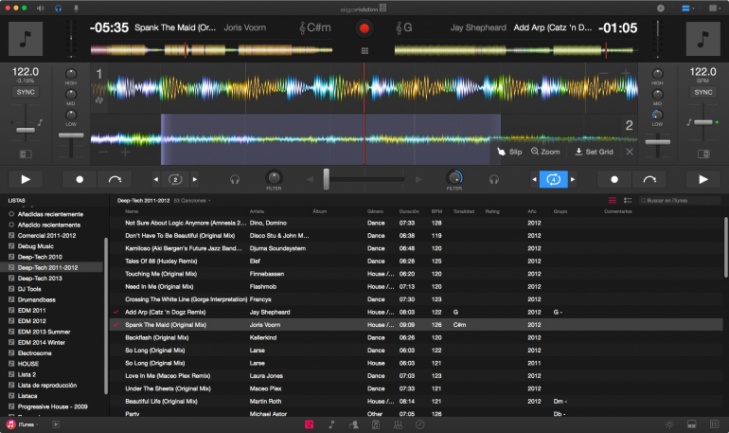729x433 pixels.
Task: Toggle SYNC on deck 2
Action: click(703, 92)
